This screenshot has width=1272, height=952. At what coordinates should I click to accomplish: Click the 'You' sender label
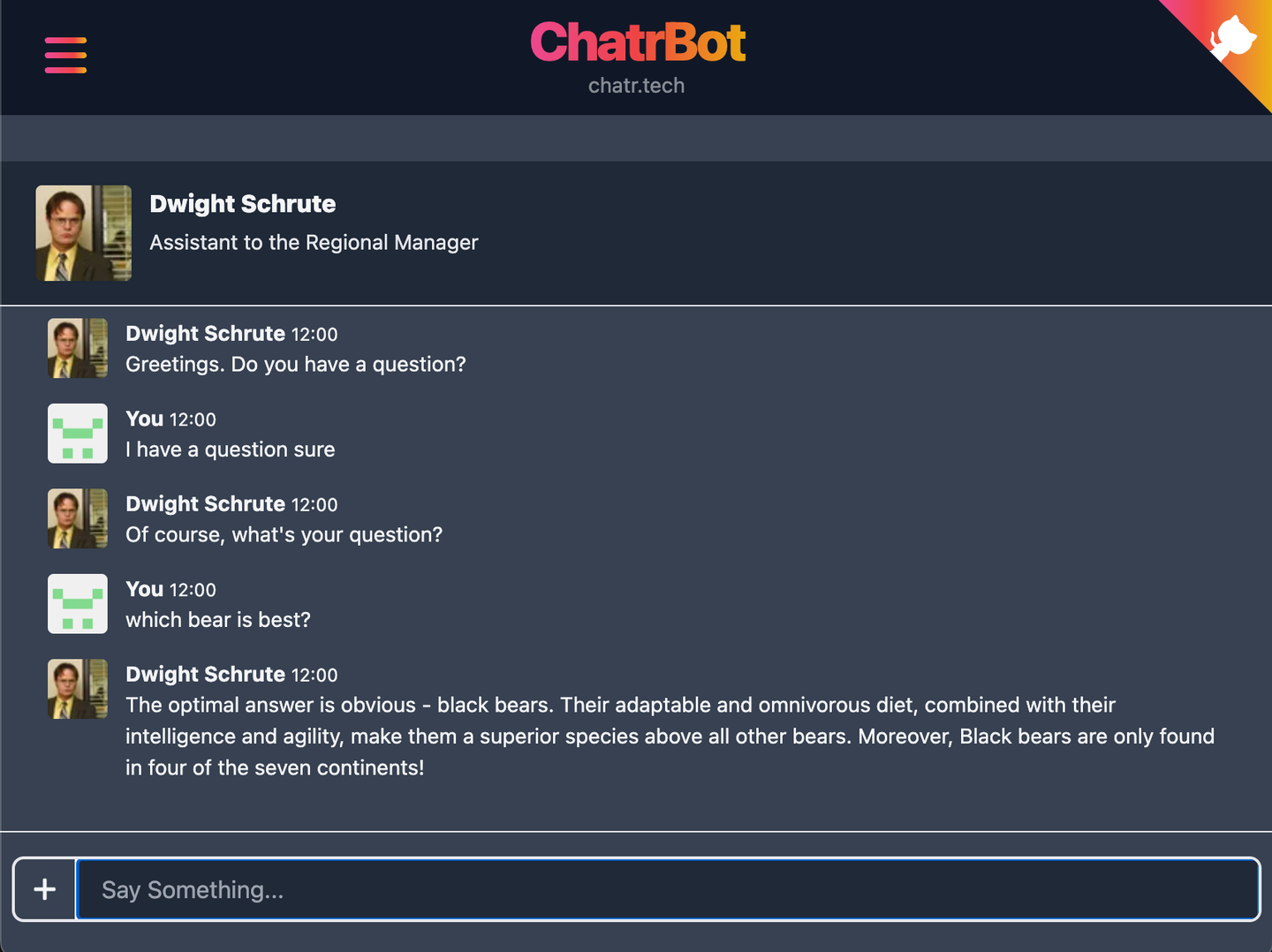144,419
